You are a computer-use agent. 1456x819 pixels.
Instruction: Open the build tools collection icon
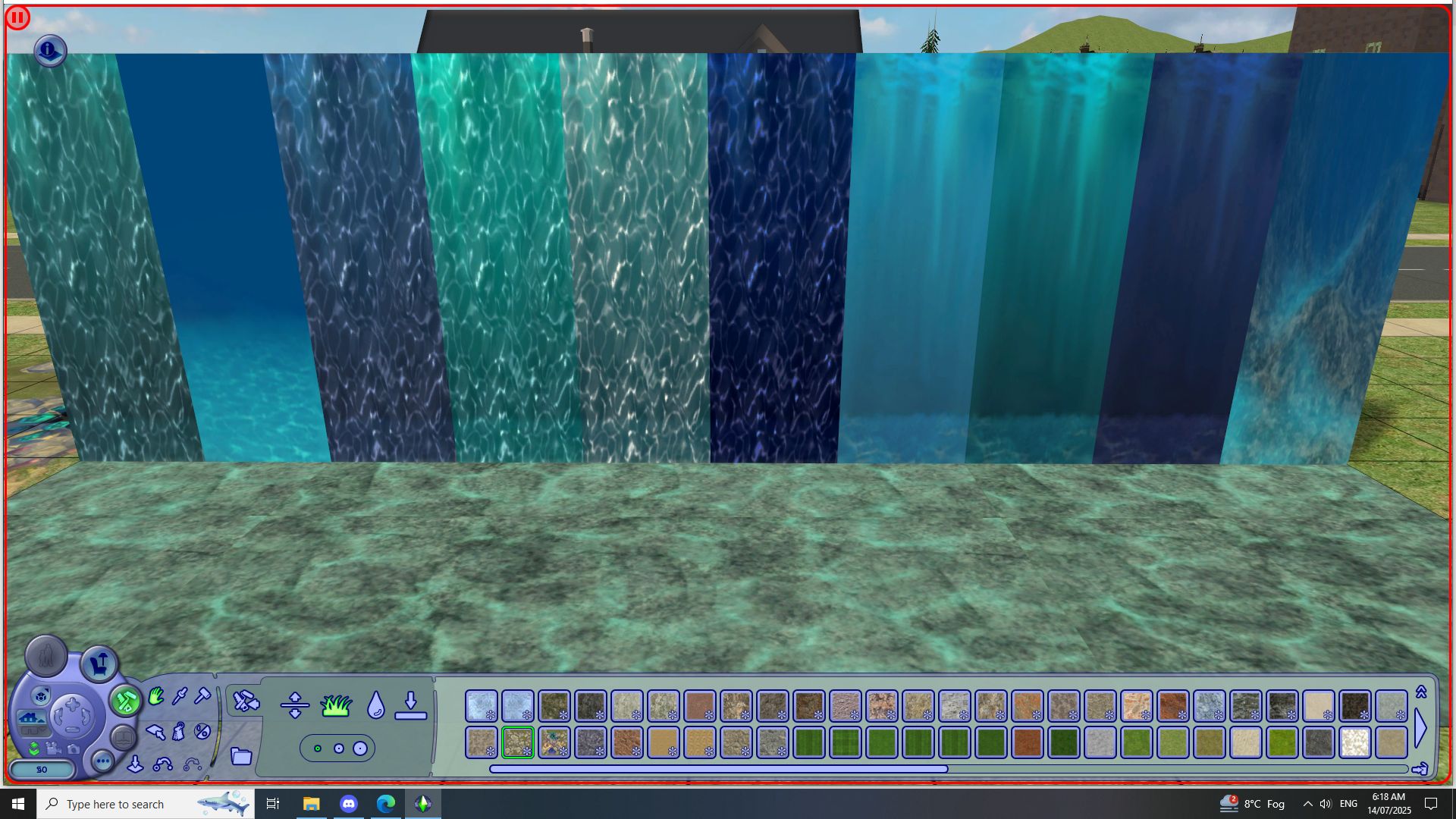coord(246,701)
